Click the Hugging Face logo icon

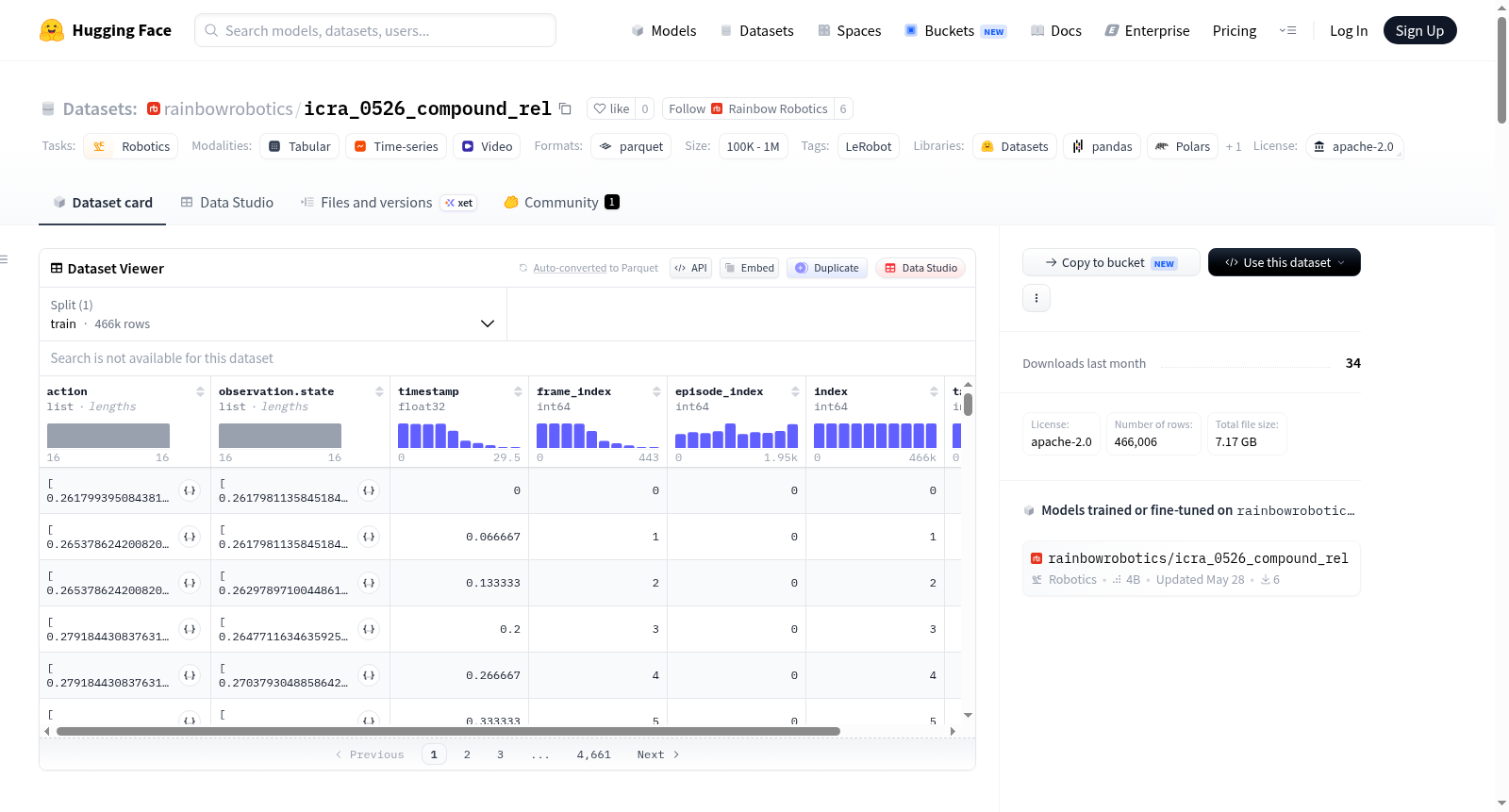(x=52, y=30)
